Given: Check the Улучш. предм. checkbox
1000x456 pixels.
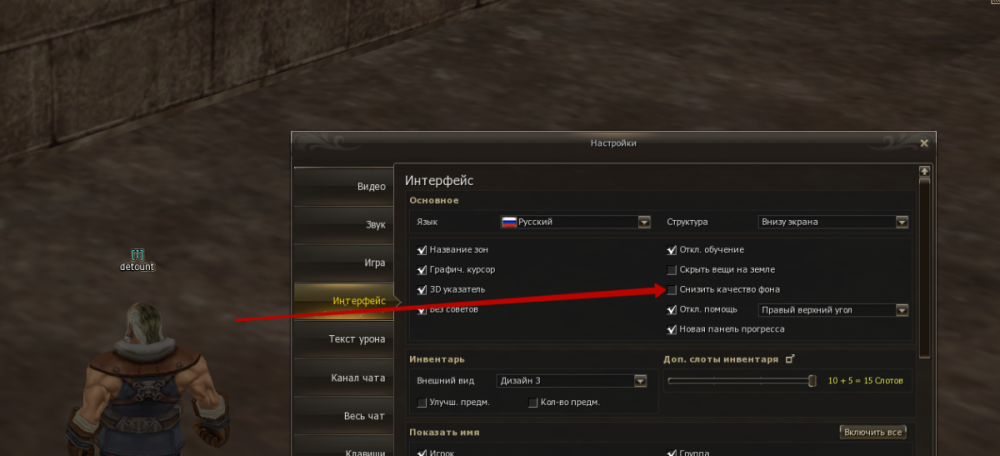Looking at the screenshot, I should [422, 402].
